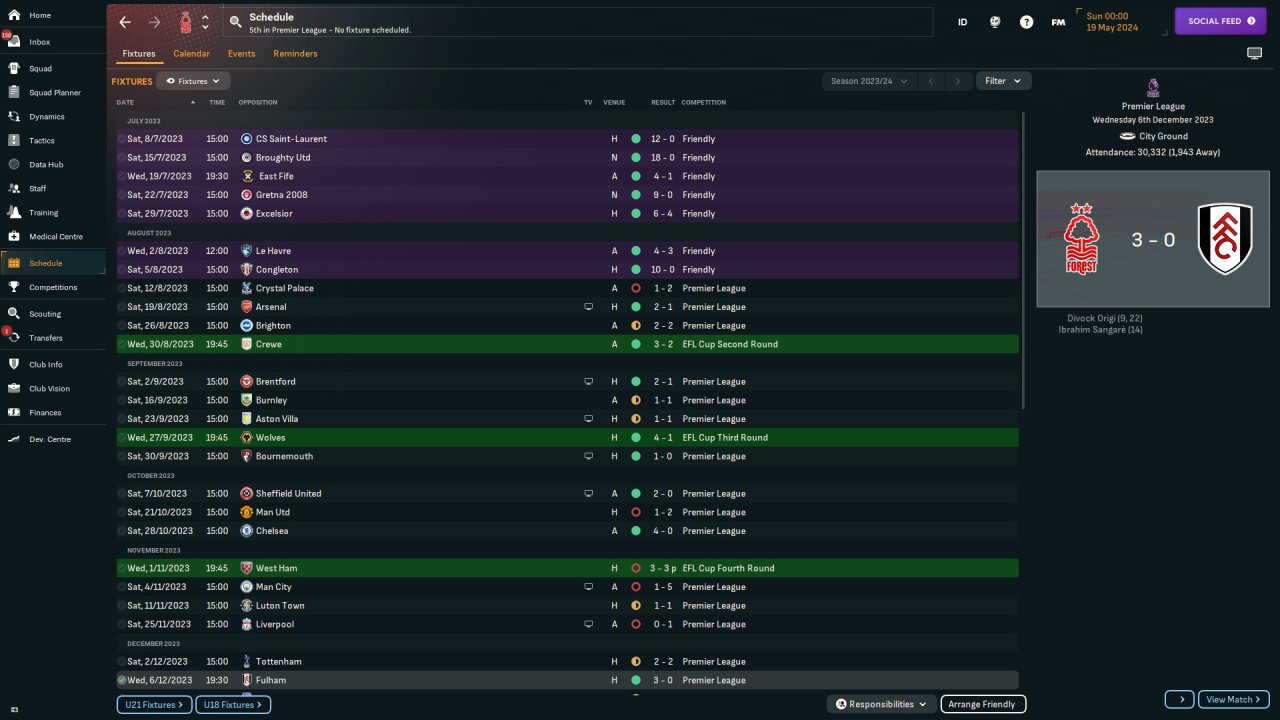Toggle the check circle on the Crewe fixture
This screenshot has width=1280, height=720.
point(122,344)
